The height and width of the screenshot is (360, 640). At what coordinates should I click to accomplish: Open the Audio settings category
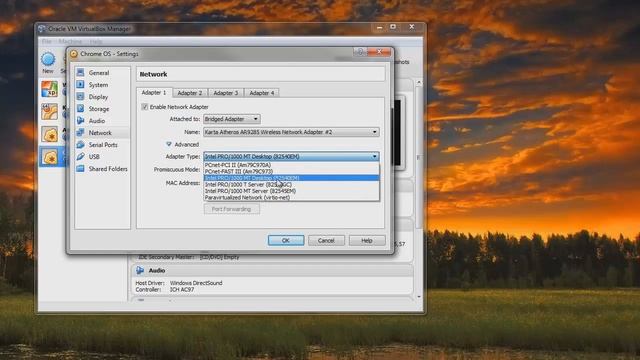[96, 121]
